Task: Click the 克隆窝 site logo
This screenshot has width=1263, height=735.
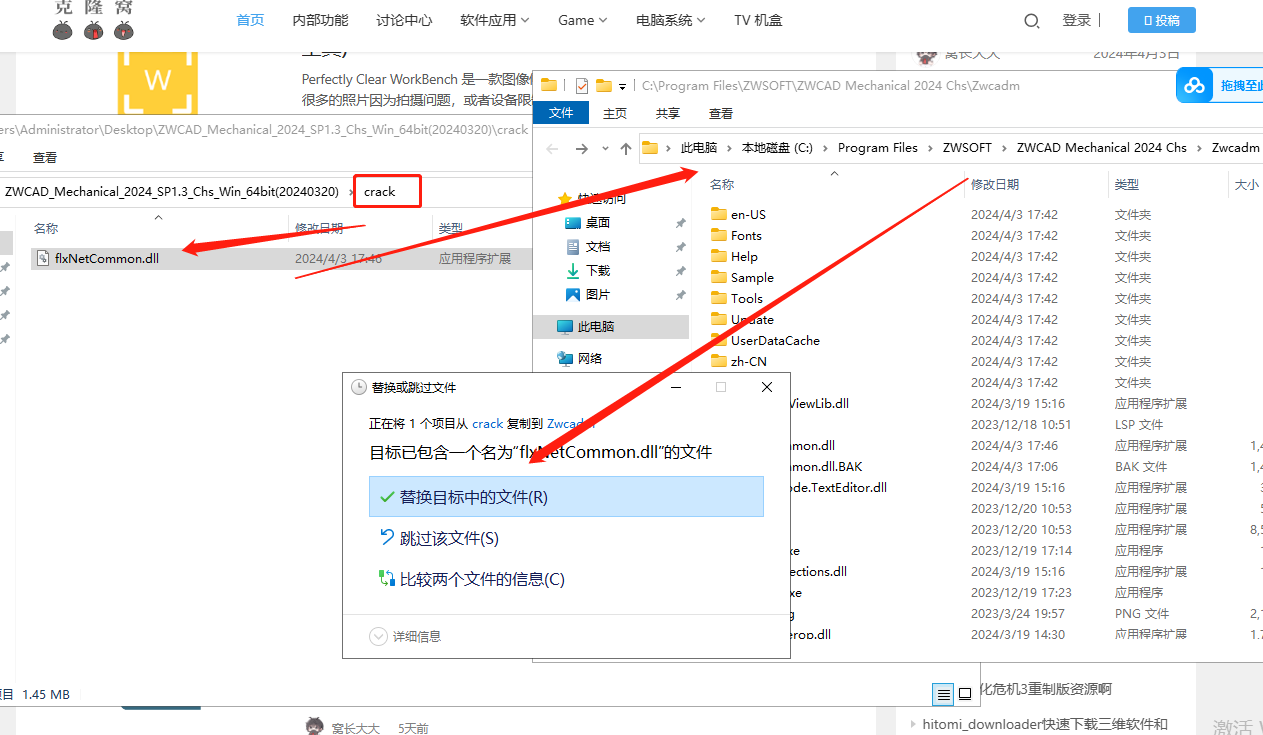Action: (x=93, y=21)
